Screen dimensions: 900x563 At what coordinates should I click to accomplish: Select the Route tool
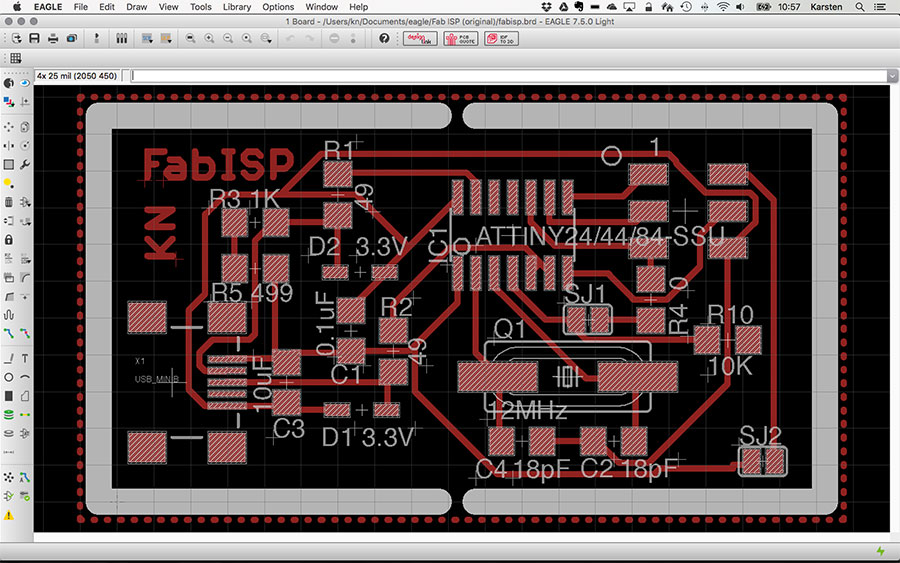click(9, 333)
